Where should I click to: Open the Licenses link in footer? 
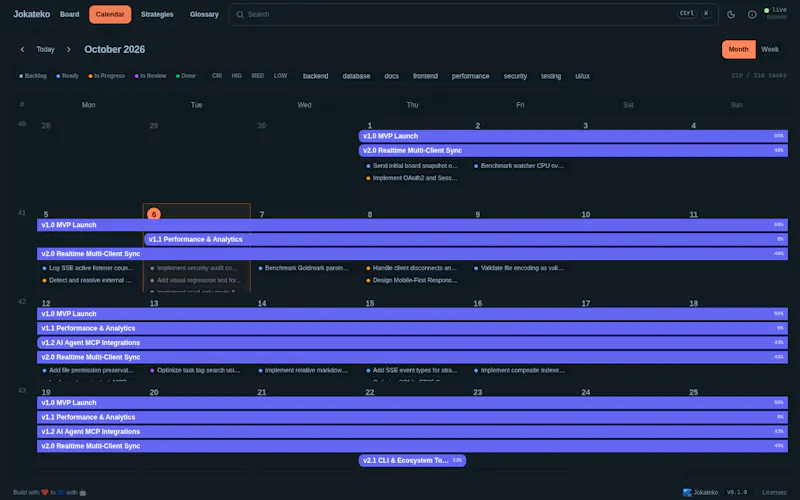tap(774, 492)
